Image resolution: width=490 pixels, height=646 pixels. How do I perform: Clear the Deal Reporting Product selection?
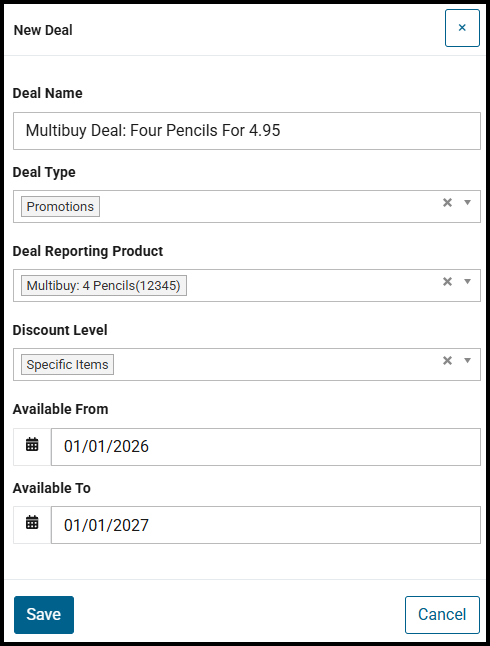pos(447,282)
